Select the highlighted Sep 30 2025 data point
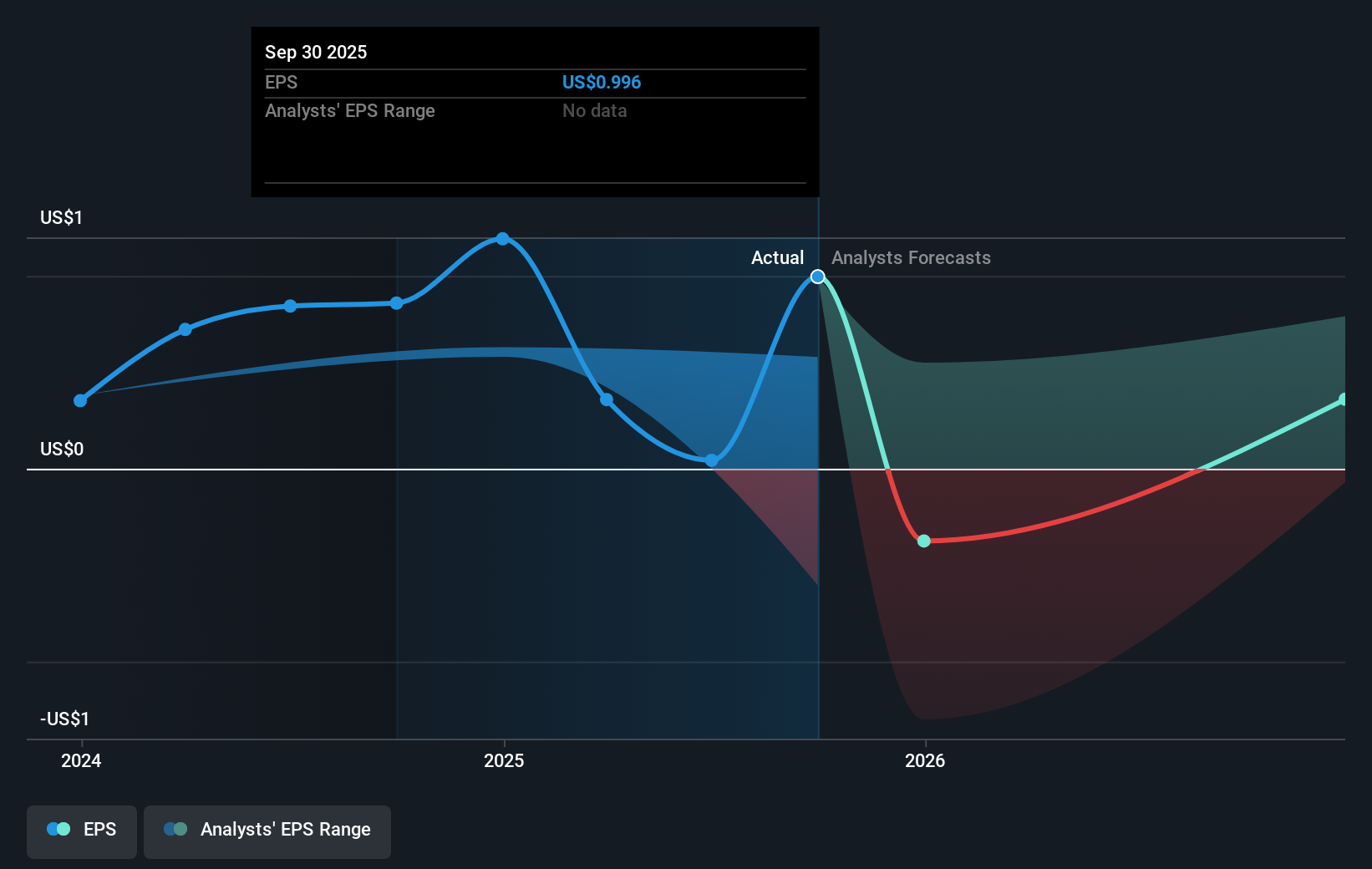Image resolution: width=1372 pixels, height=869 pixels. pos(817,276)
